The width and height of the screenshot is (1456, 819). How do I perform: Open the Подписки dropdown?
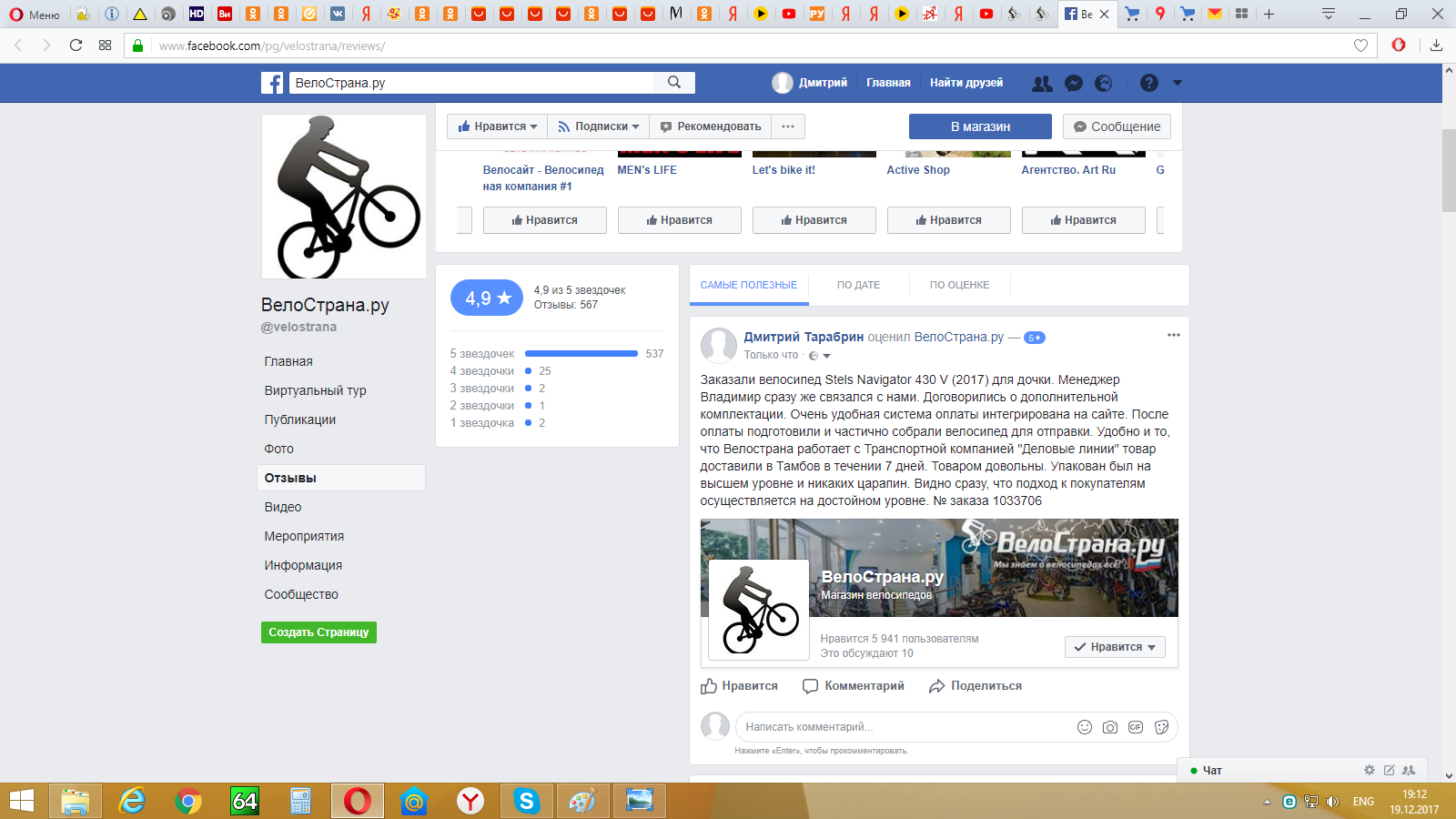tap(599, 126)
